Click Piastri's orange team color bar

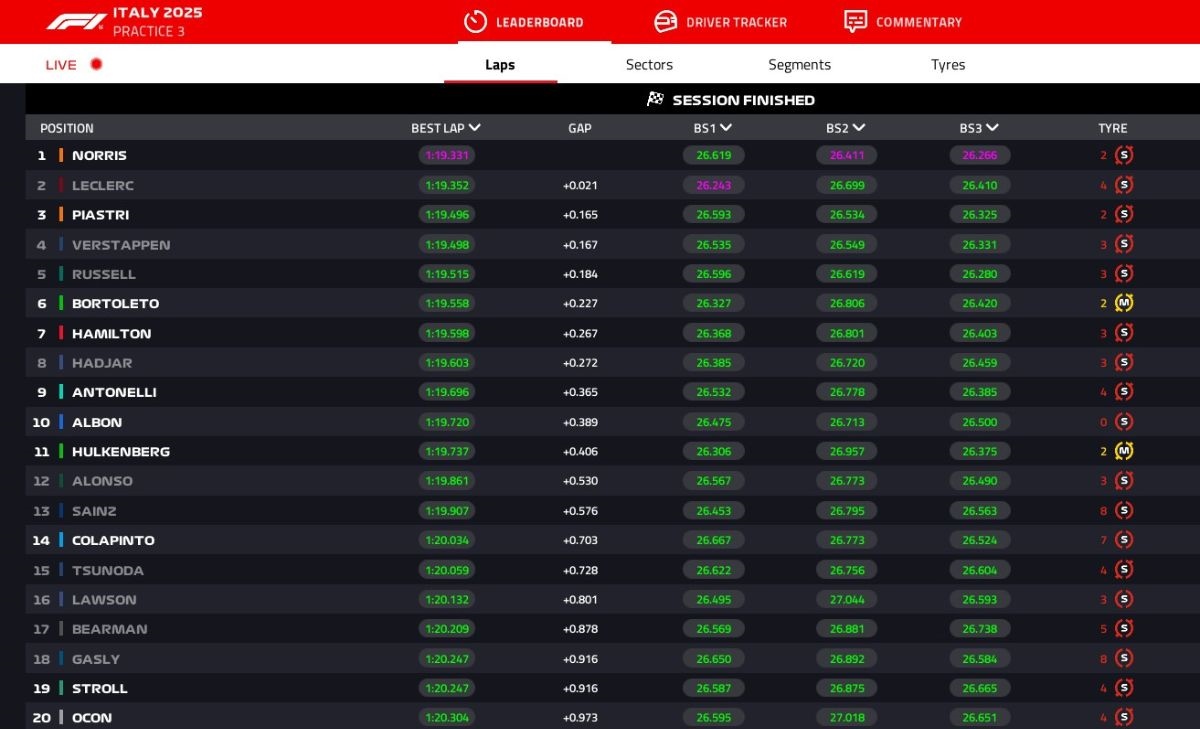click(61, 215)
